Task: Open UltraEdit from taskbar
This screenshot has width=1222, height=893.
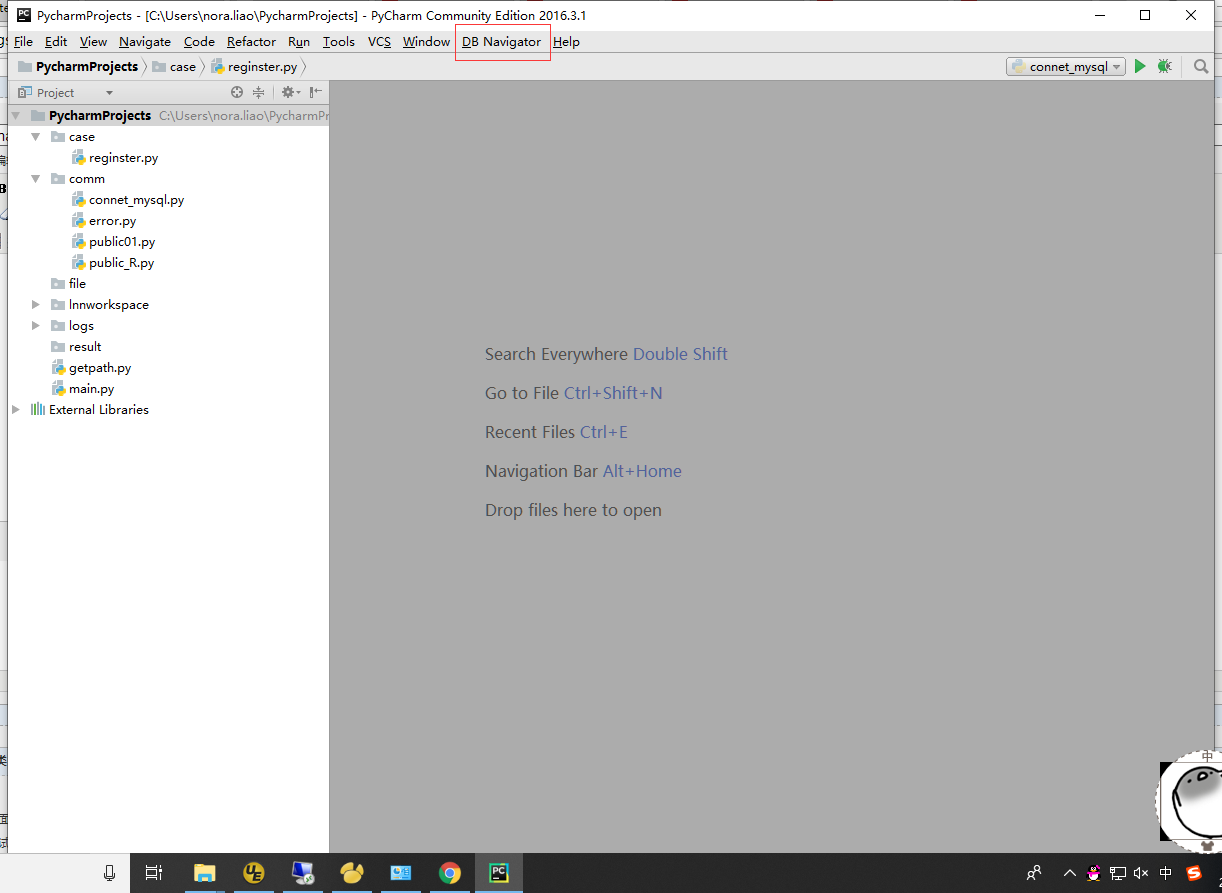Action: (x=254, y=873)
